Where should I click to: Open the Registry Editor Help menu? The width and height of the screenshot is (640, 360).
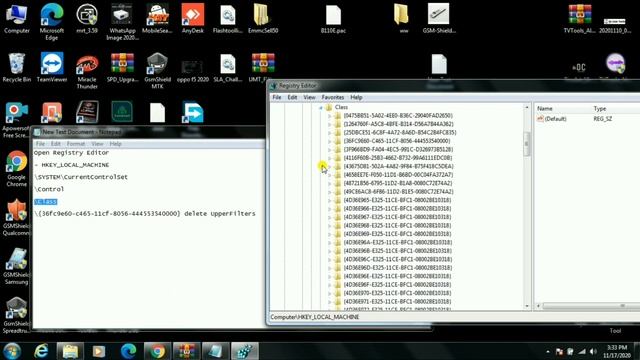tap(356, 97)
